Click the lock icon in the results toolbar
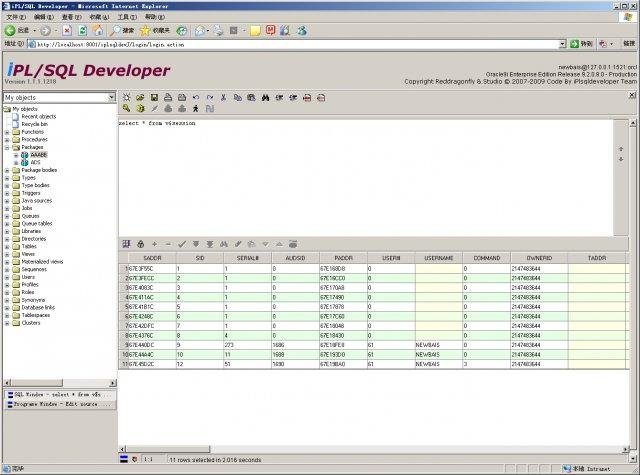The image size is (640, 475). click(x=140, y=244)
